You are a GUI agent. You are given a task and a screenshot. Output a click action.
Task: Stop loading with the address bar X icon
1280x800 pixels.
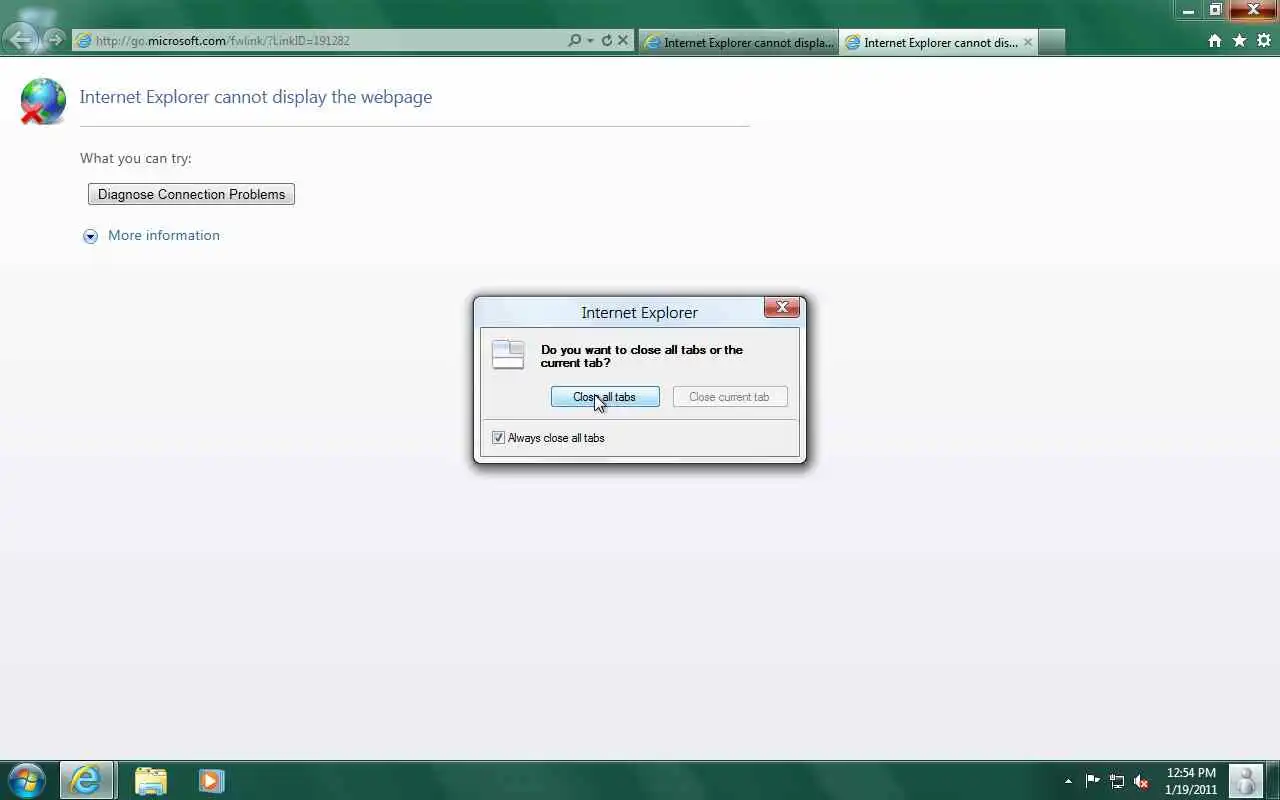pyautogui.click(x=623, y=41)
